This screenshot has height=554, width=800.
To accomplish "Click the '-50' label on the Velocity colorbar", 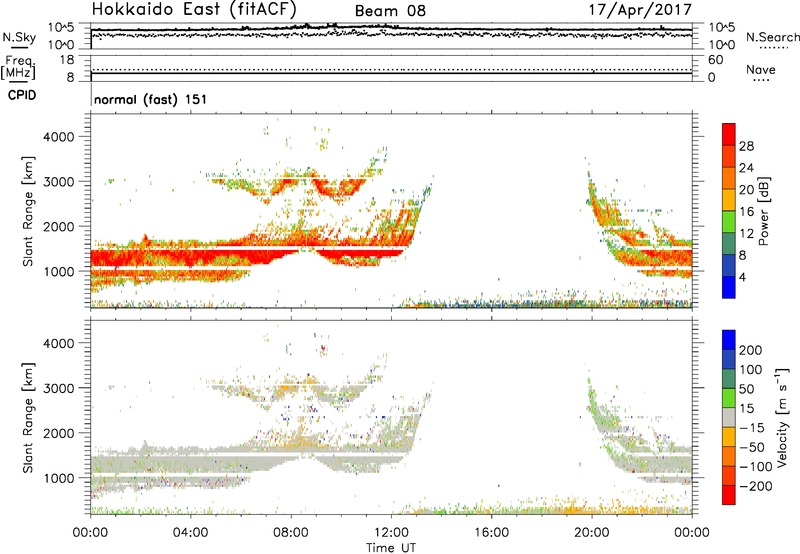I will pos(752,447).
